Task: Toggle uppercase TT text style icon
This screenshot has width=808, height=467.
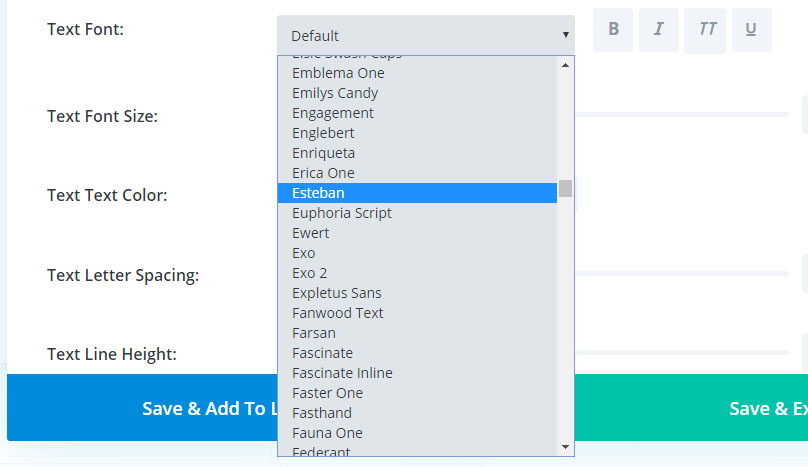Action: (x=706, y=30)
